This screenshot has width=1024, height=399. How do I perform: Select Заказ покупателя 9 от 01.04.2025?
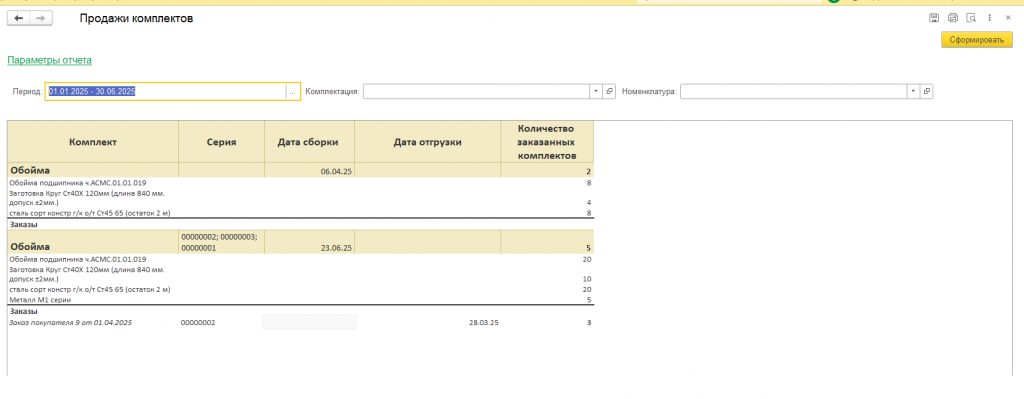(71, 323)
